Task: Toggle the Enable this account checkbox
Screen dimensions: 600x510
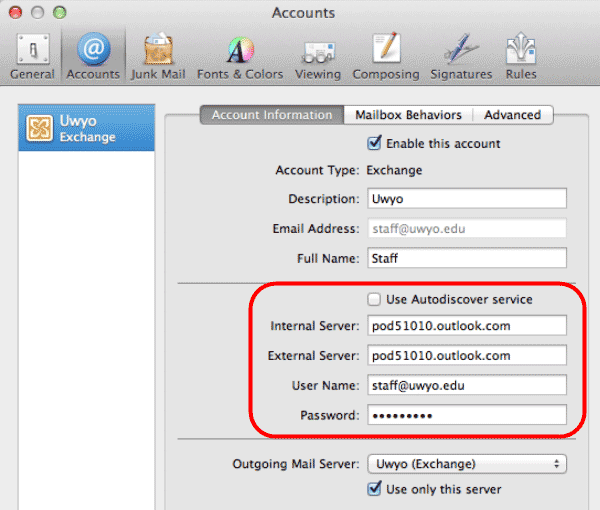Action: pos(374,143)
